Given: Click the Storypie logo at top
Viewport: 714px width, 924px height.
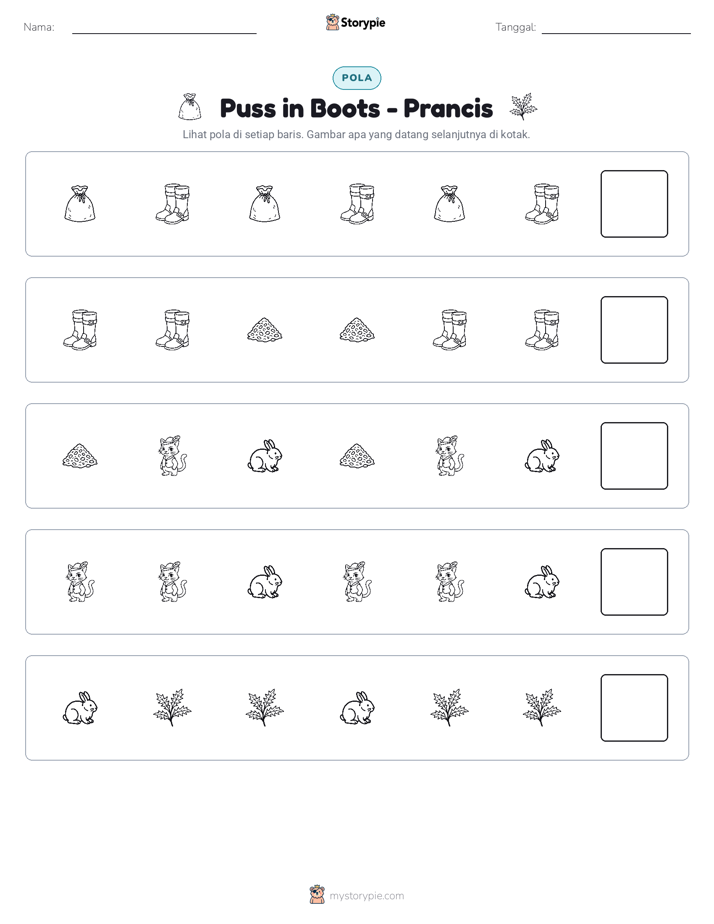Looking at the screenshot, I should click(355, 22).
